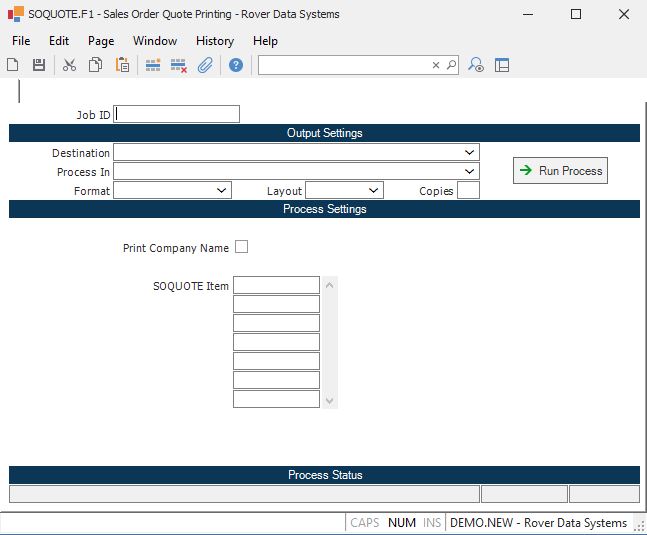The height and width of the screenshot is (535, 647).
Task: Click the Copy icon in toolbar
Action: pos(95,65)
